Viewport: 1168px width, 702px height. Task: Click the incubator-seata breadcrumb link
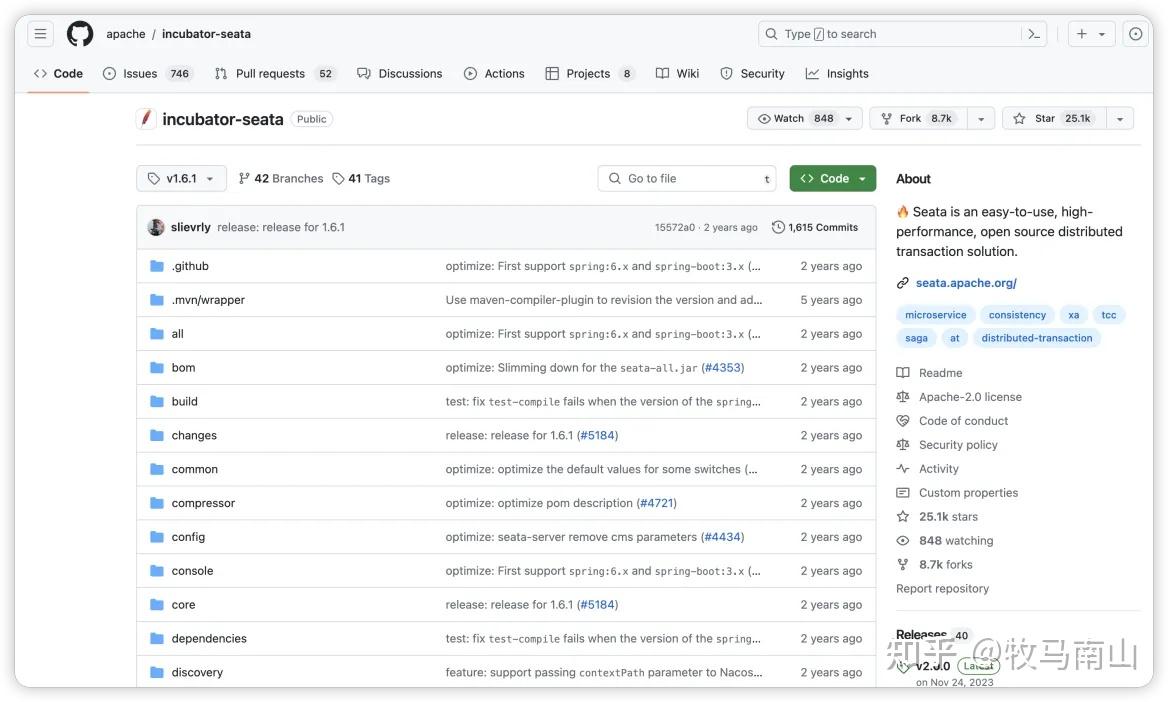coord(206,34)
